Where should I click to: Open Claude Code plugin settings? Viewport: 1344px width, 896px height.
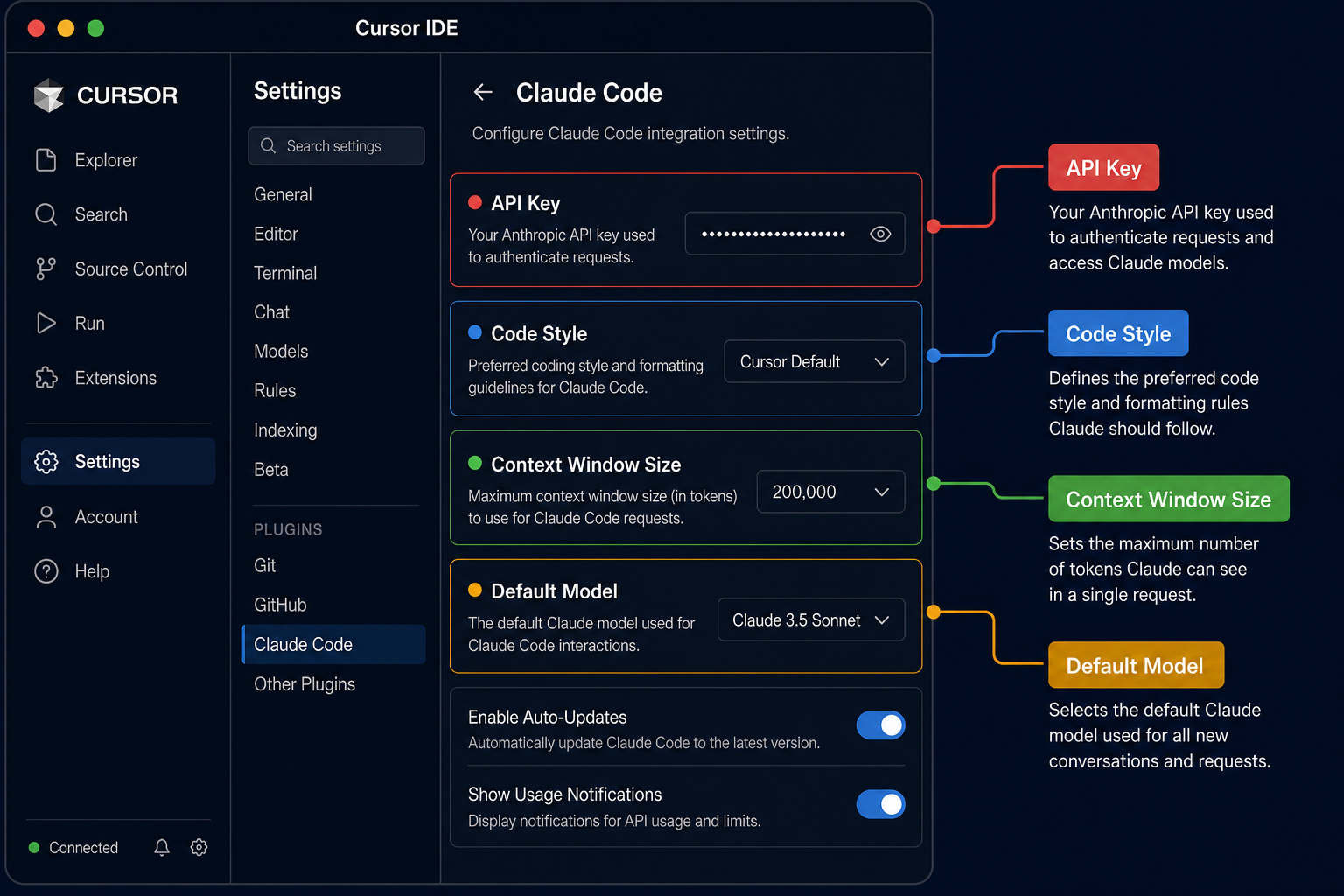tap(333, 644)
